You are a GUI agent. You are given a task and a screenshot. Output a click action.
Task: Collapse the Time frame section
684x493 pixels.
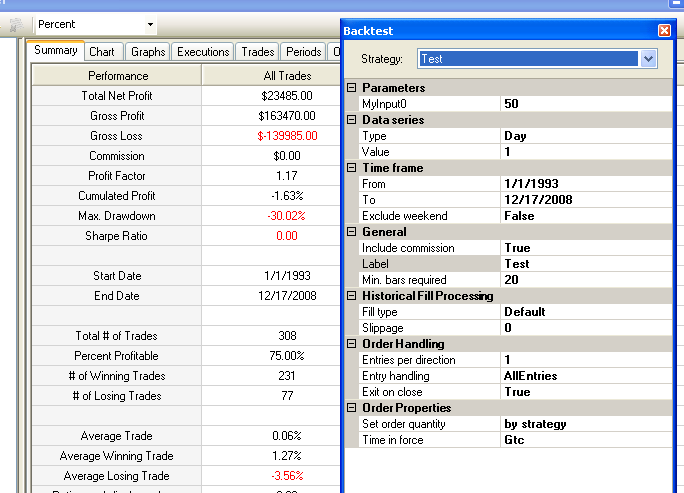[x=352, y=168]
